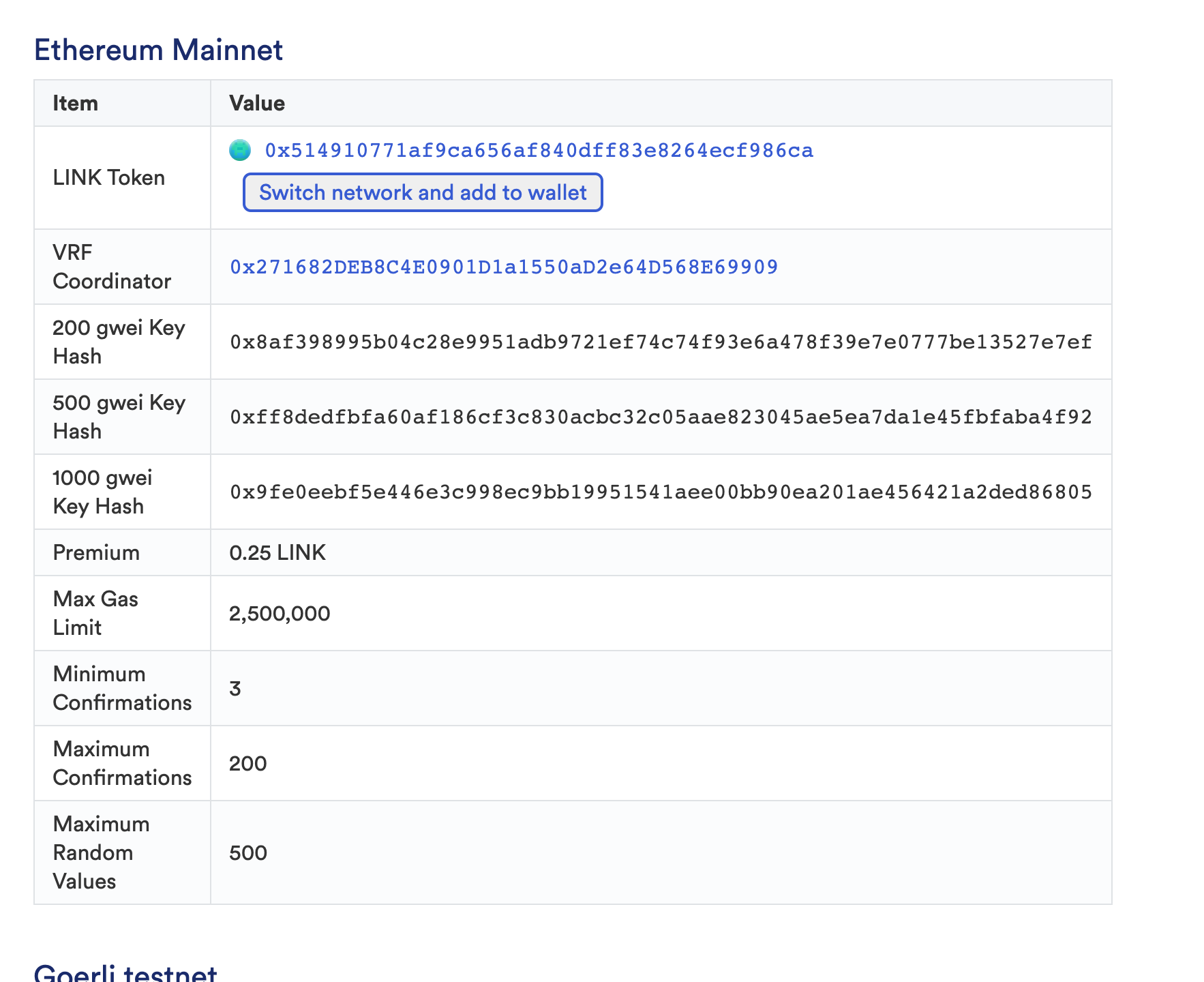This screenshot has height=982, width=1204.
Task: Click the LINK token round icon
Action: click(240, 150)
